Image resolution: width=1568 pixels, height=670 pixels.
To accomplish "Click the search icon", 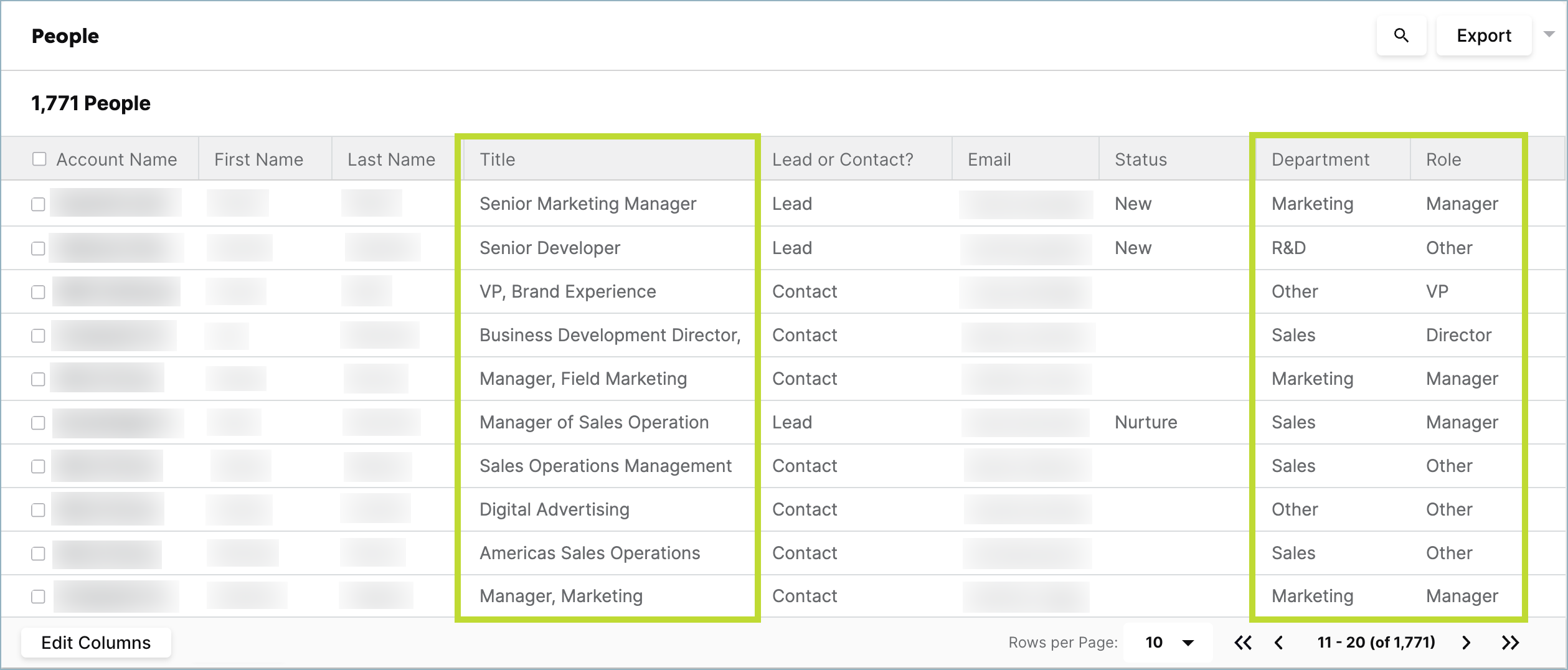I will tap(1401, 35).
